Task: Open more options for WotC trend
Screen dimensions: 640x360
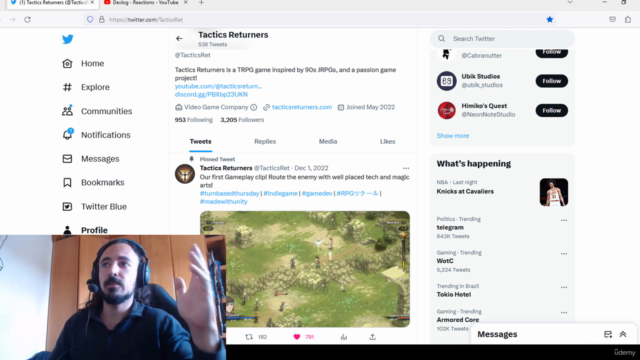Action: [564, 253]
